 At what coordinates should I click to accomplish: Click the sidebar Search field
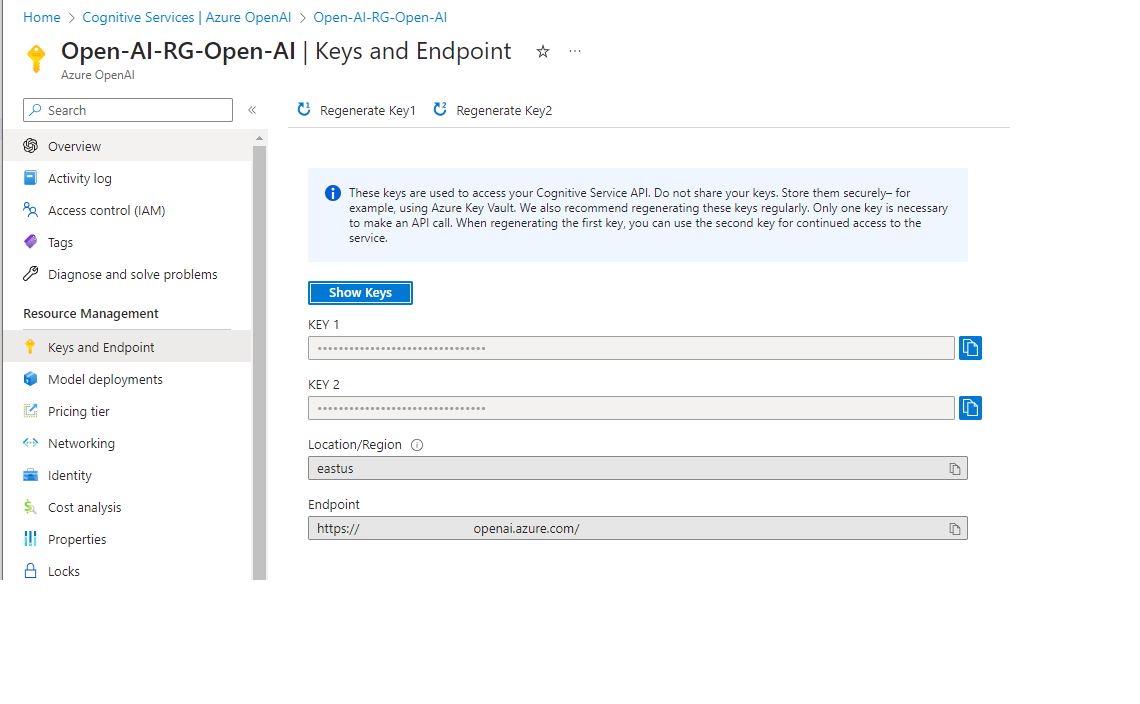tap(128, 110)
